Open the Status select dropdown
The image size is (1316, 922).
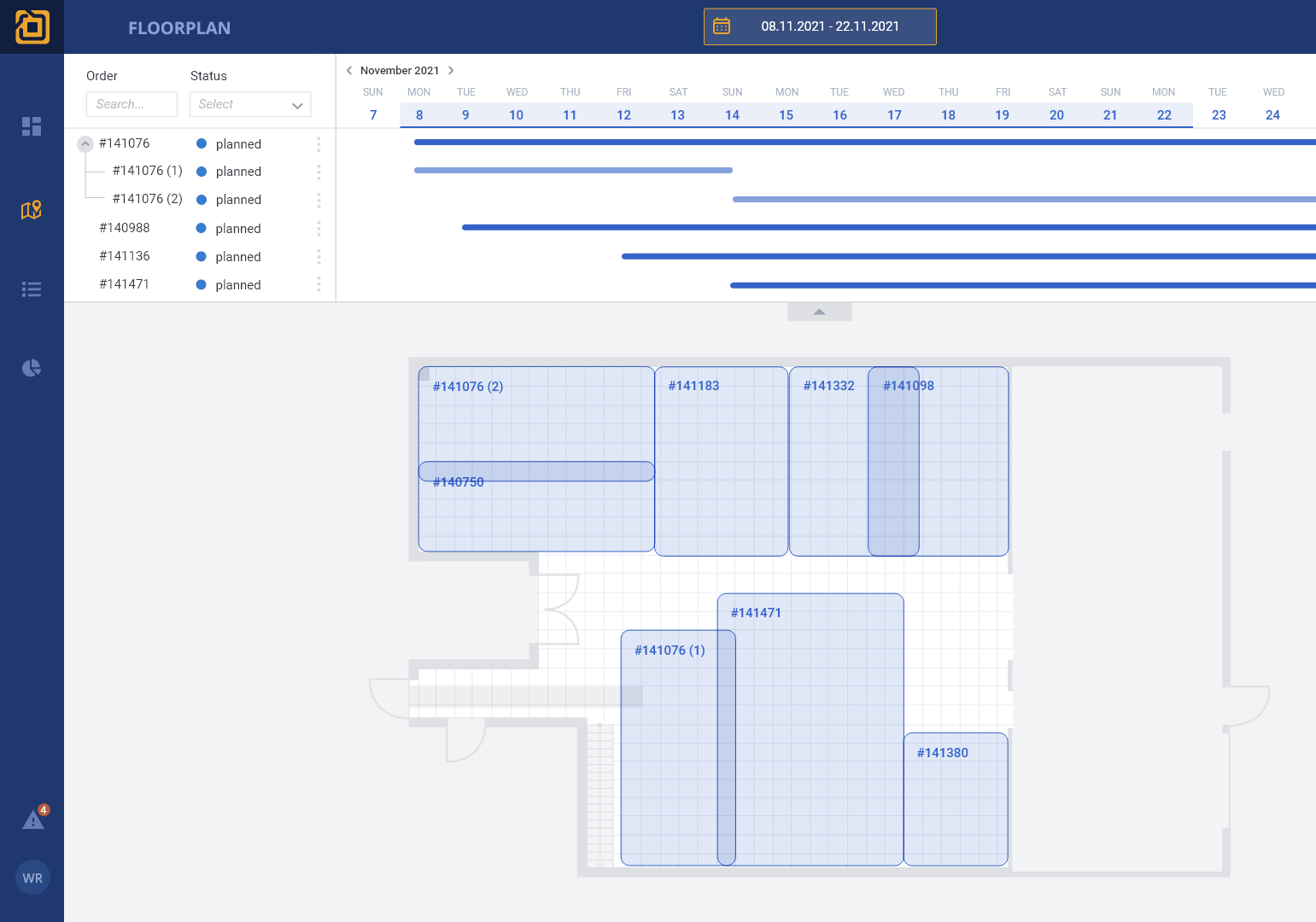250,104
